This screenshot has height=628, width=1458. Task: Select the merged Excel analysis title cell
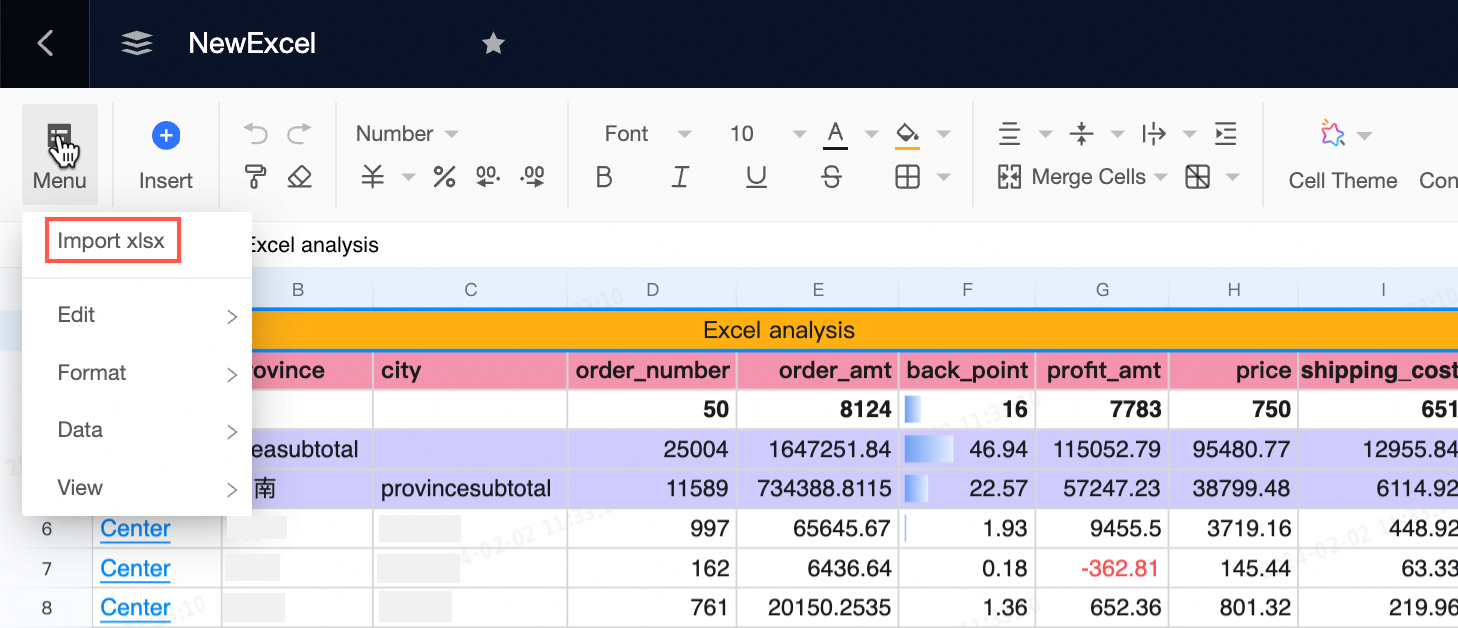[779, 330]
